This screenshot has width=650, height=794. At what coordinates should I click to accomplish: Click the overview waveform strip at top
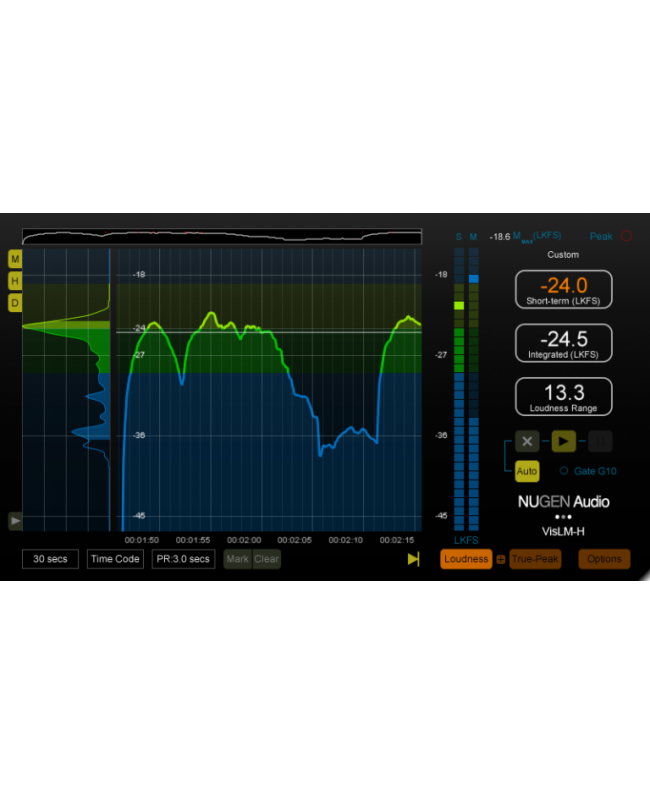[222, 236]
